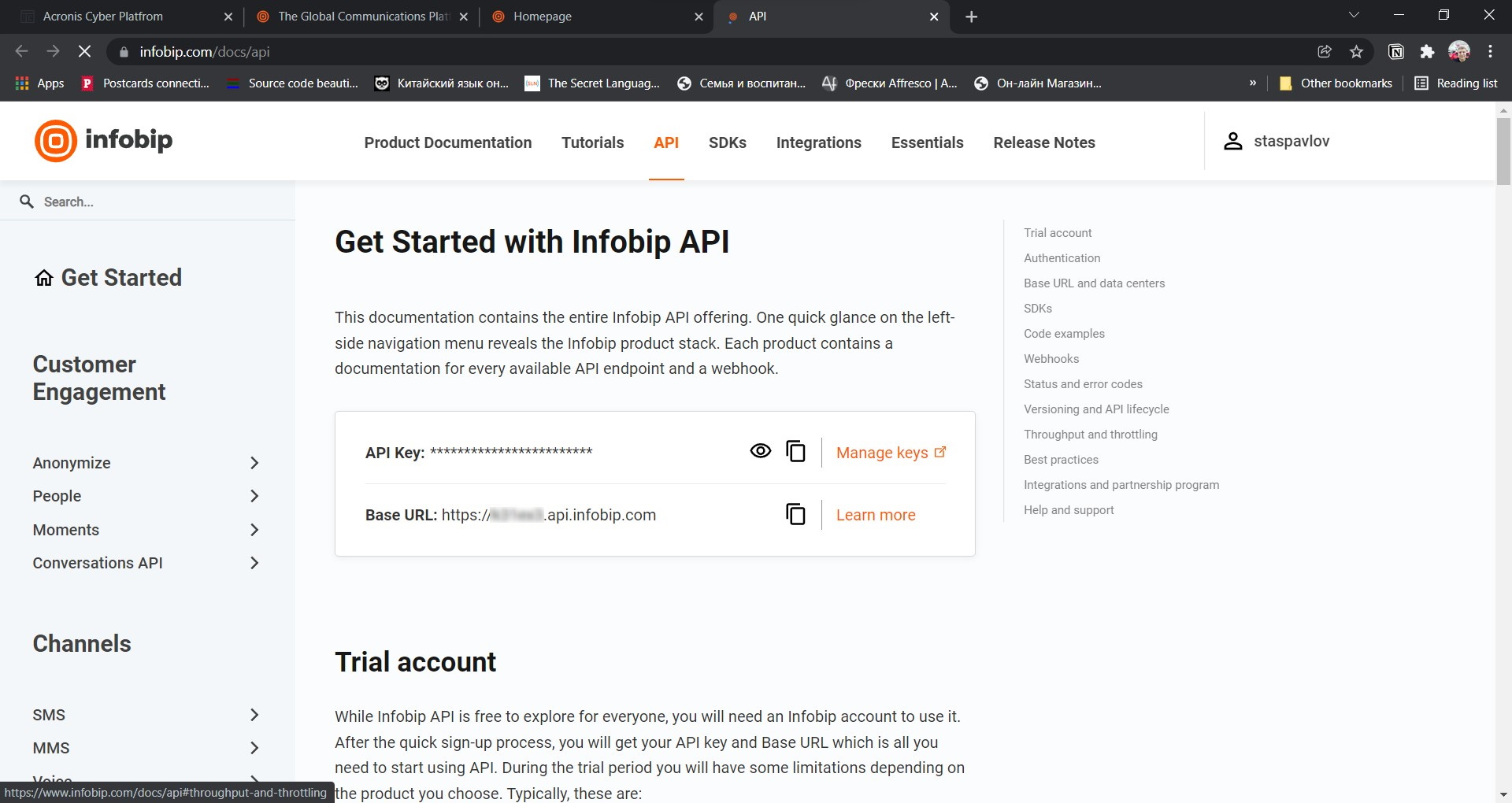This screenshot has height=803, width=1512.
Task: Open Other bookmarks folder
Action: click(x=1336, y=83)
